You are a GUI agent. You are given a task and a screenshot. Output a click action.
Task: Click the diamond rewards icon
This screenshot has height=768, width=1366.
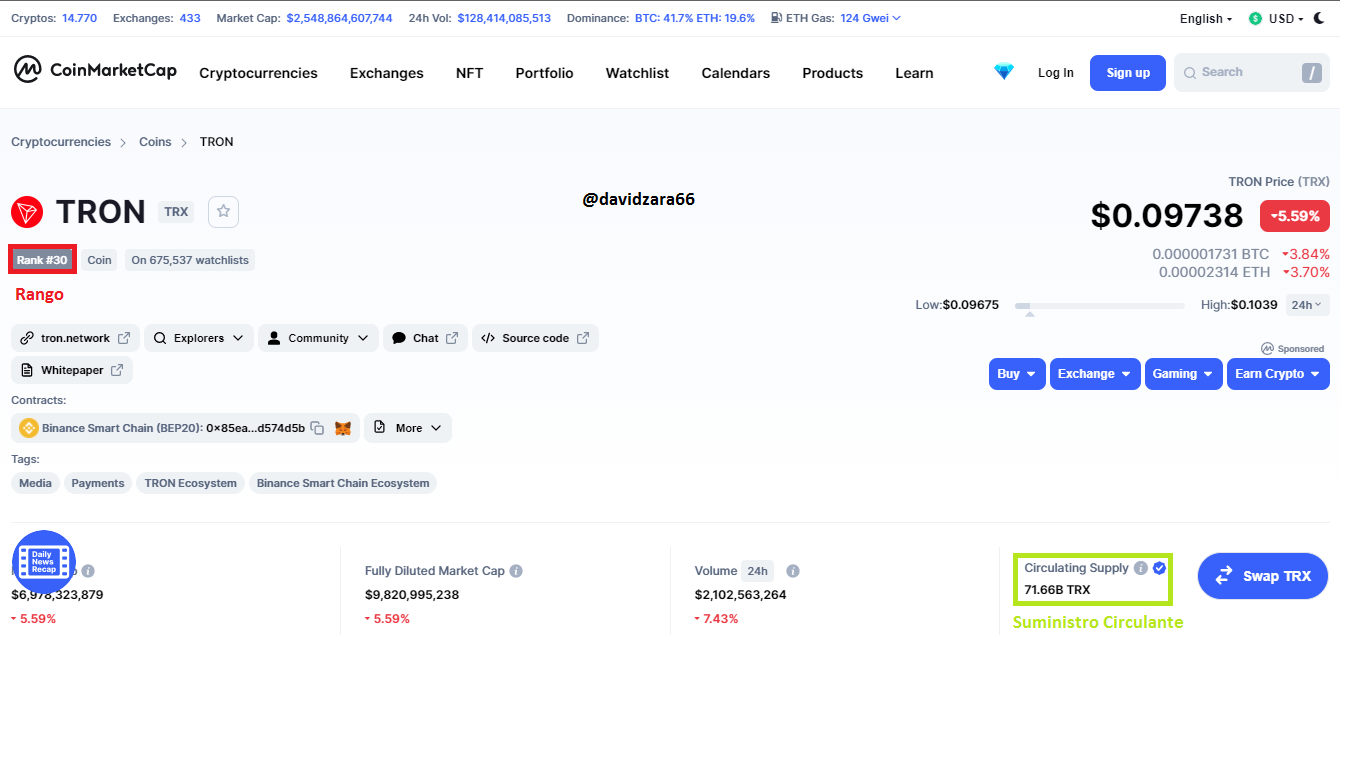[x=1004, y=72]
